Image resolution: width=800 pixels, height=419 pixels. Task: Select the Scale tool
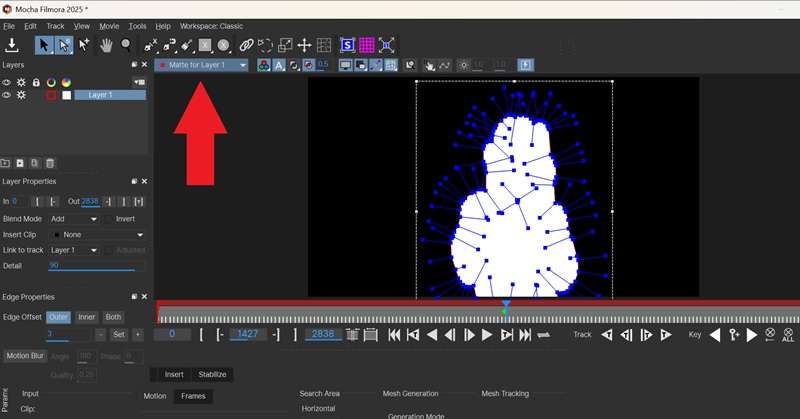(285, 45)
